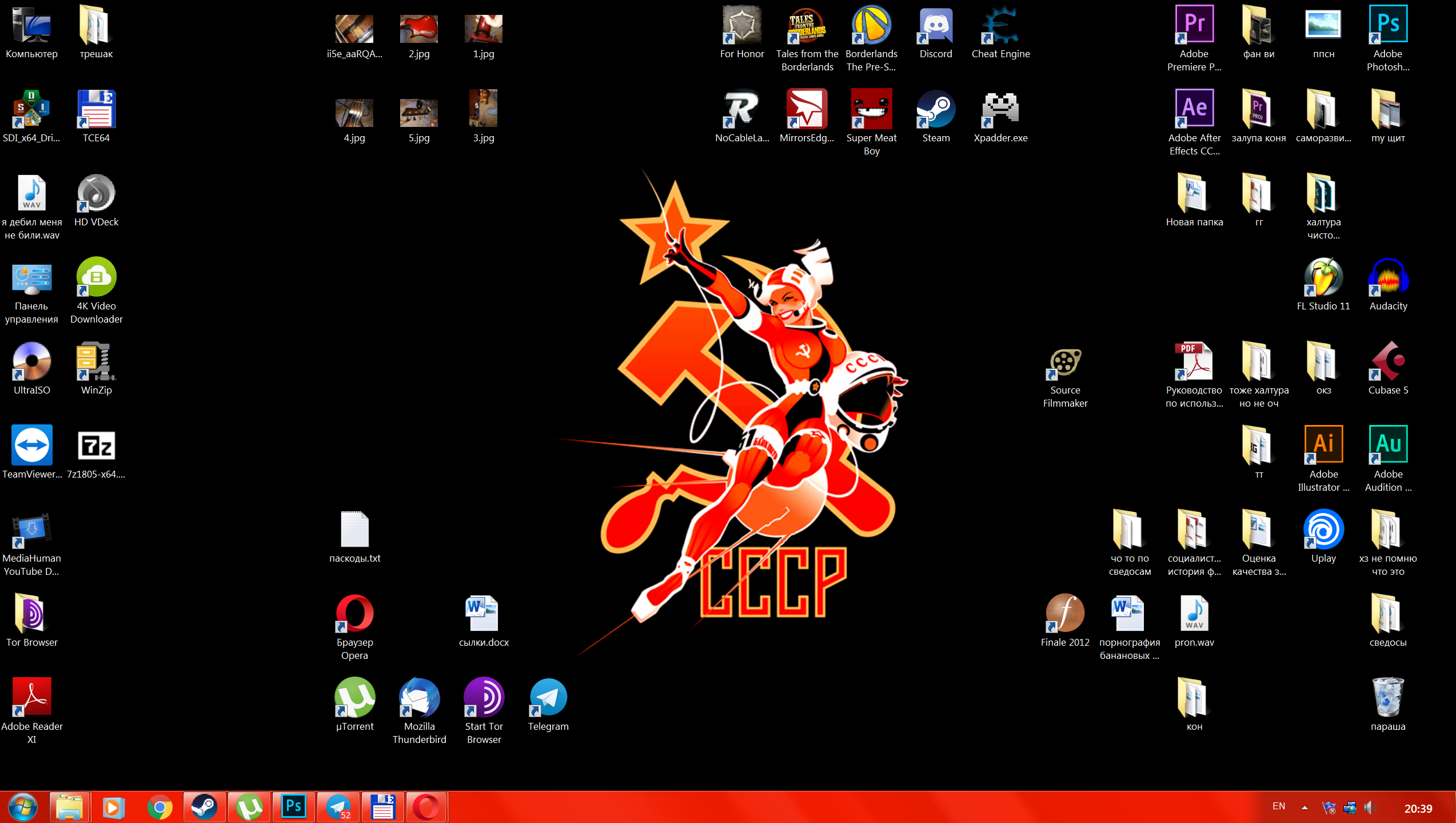Image resolution: width=1456 pixels, height=823 pixels.
Task: Open the volume speaker tray icon
Action: (1370, 808)
